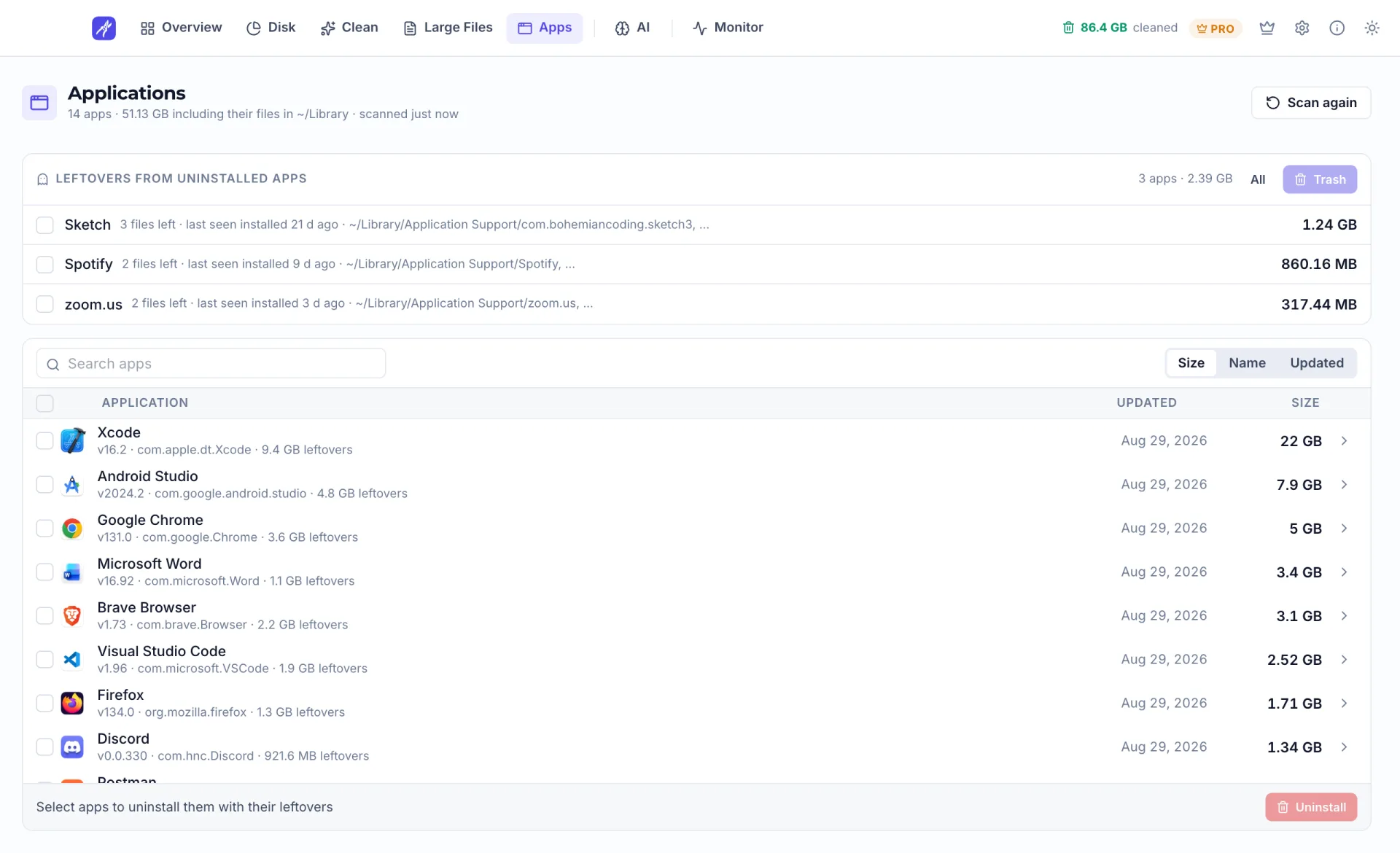Click the ghost icon beside Leftovers heading
Image resolution: width=1400 pixels, height=853 pixels.
[42, 179]
